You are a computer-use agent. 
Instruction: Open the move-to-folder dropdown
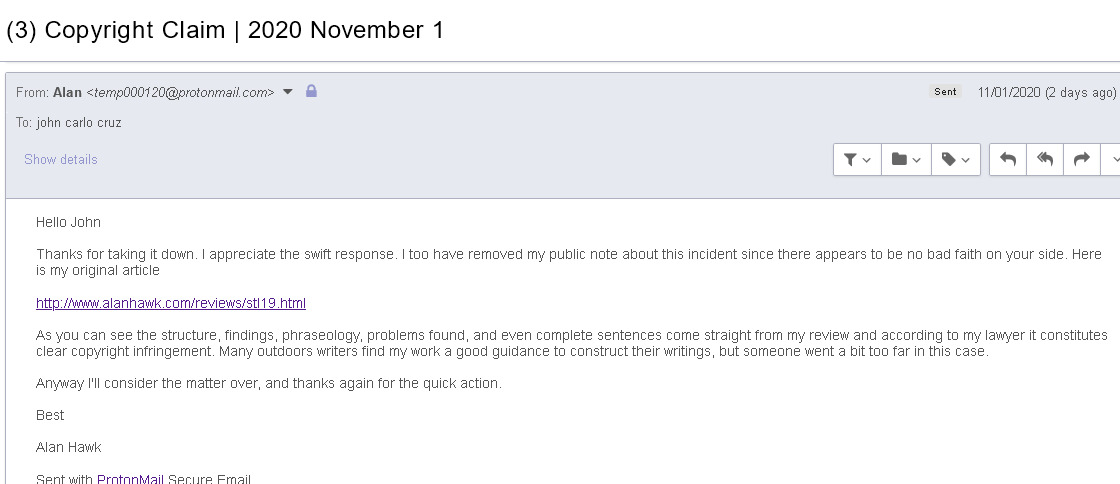pos(906,160)
